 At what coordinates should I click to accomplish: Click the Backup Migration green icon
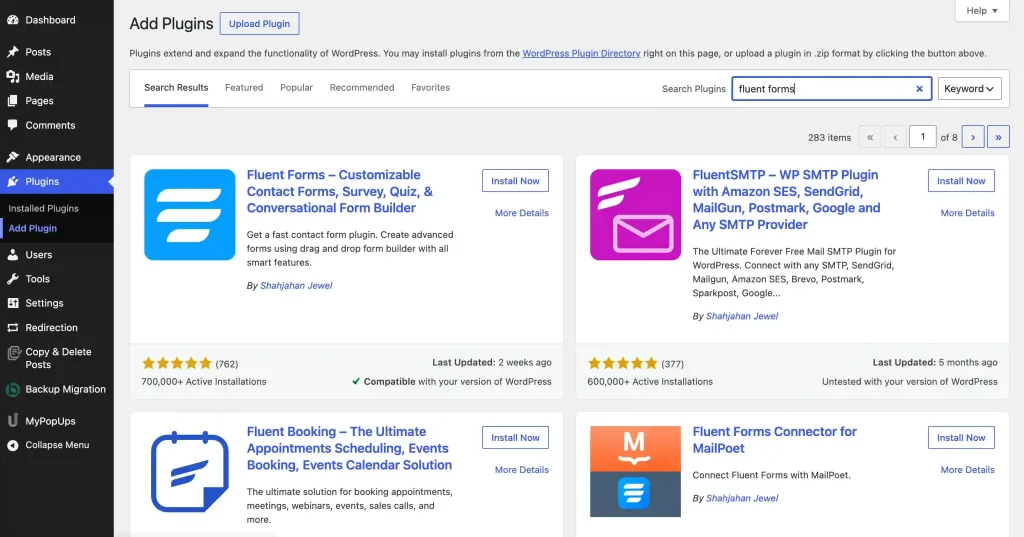[12, 390]
